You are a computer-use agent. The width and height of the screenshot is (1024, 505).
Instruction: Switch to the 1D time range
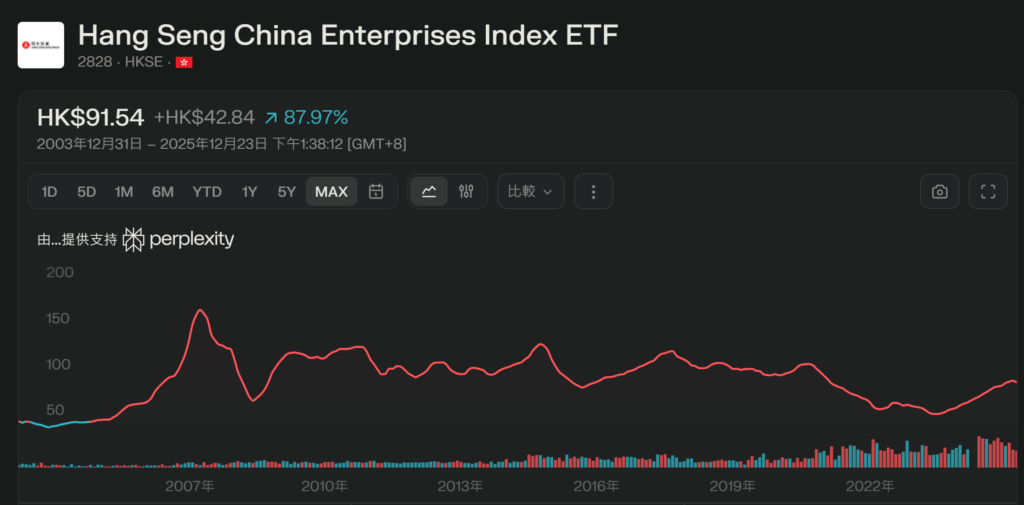coord(49,192)
